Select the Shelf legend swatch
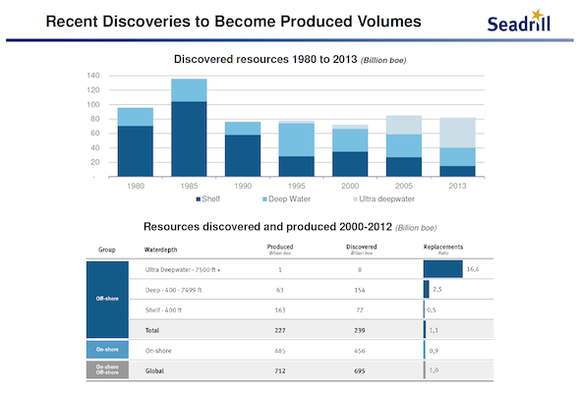This screenshot has height=394, width=580. pos(198,199)
